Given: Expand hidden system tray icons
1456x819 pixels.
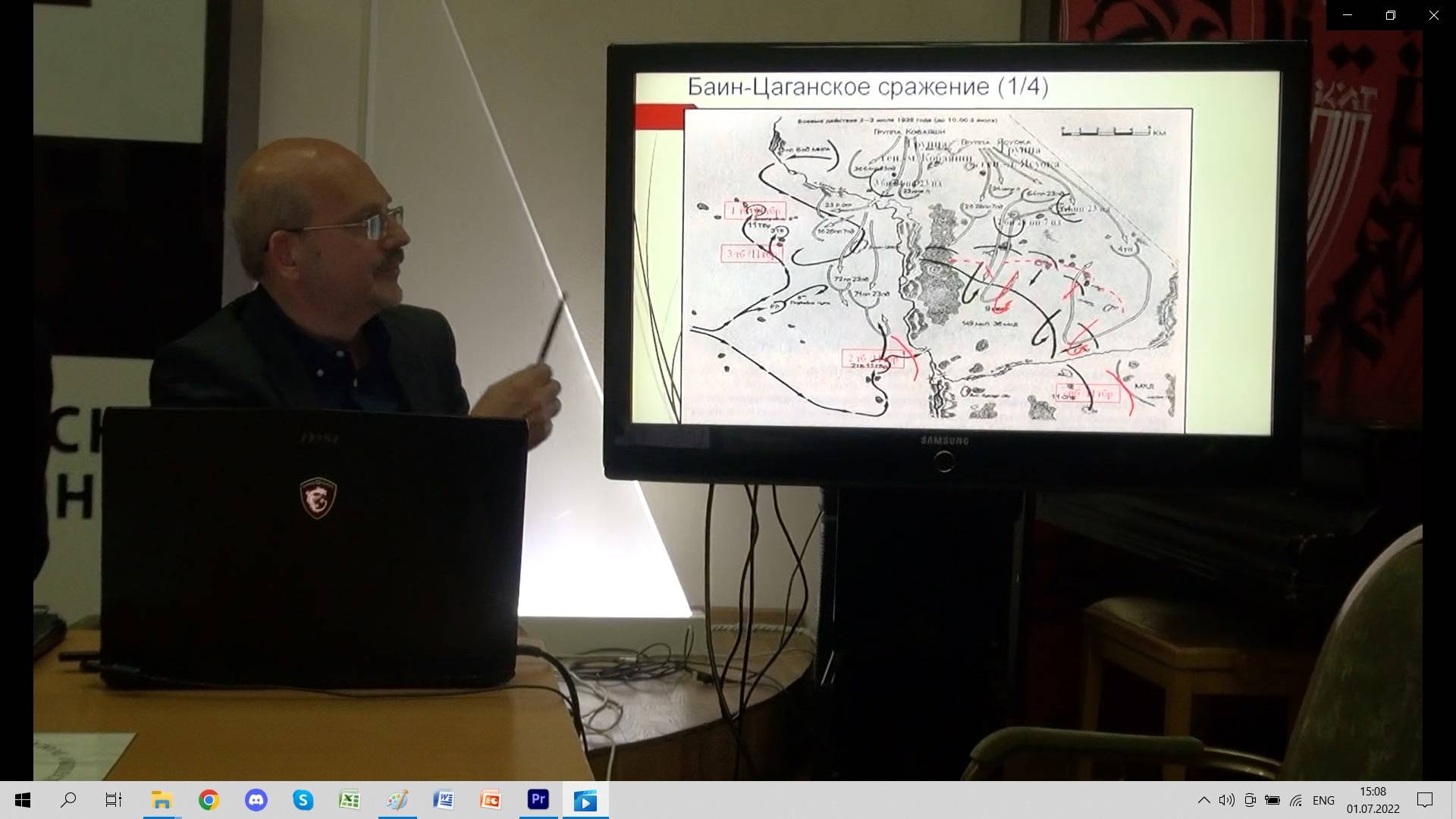Looking at the screenshot, I should pos(1203,800).
